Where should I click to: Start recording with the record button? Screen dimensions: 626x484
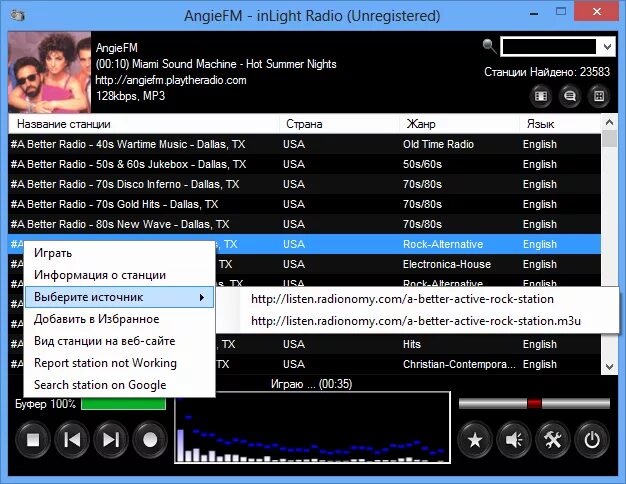(x=150, y=440)
